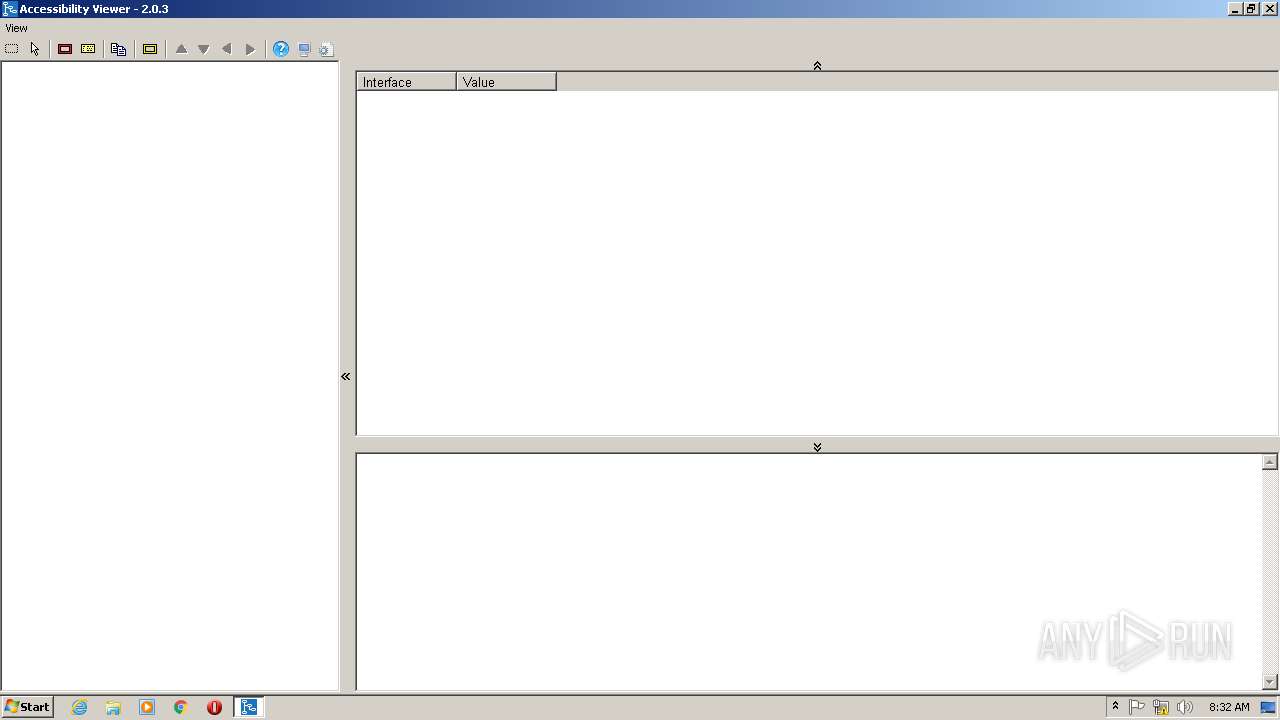Click the volume speaker tray icon
1280x720 pixels.
pyautogui.click(x=1185, y=707)
